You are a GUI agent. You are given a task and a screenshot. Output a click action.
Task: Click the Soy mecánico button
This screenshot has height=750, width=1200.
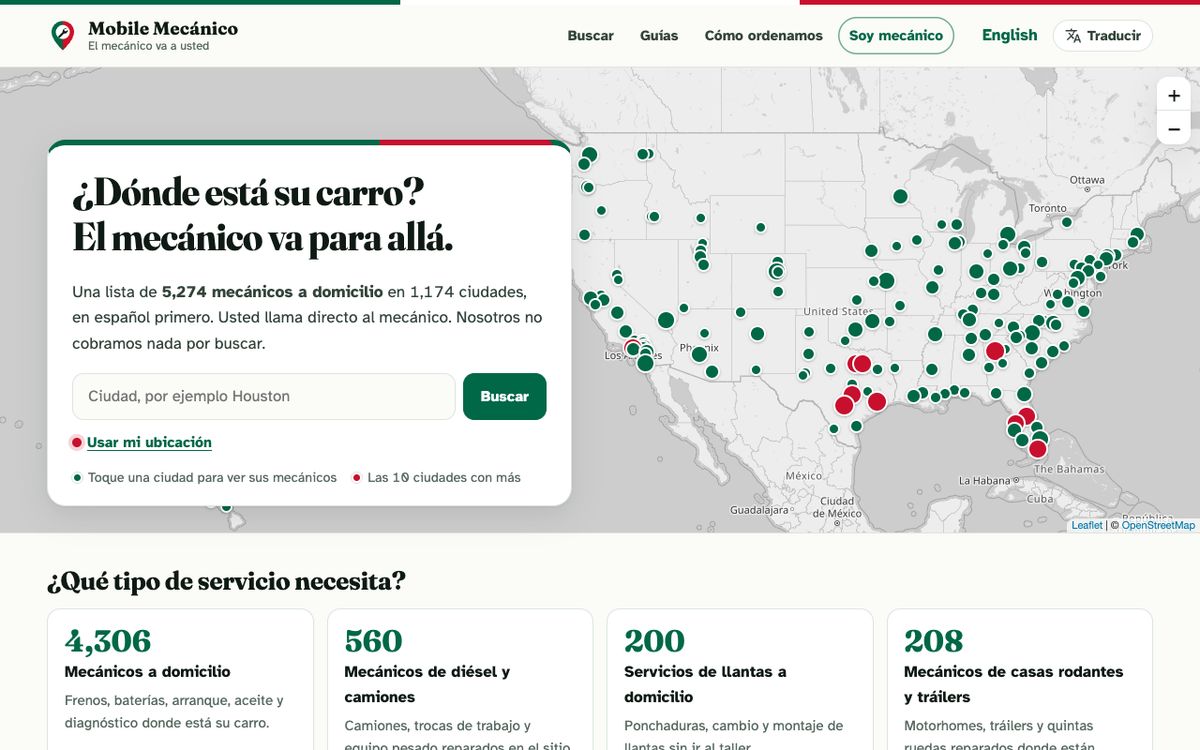[896, 36]
